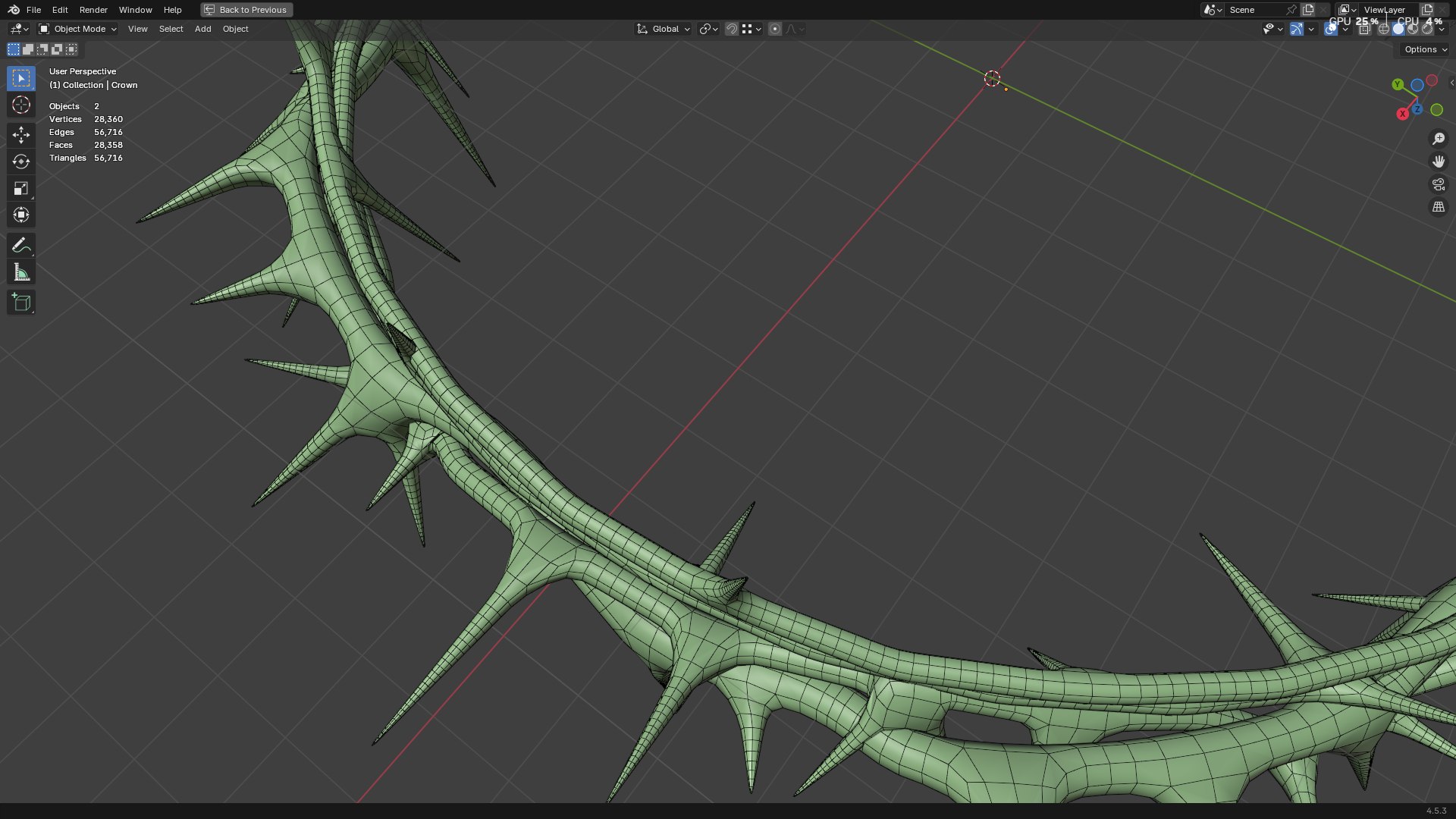Viewport: 1456px width, 819px height.
Task: Click the blue Z axis gizmo ball
Action: point(1417,109)
